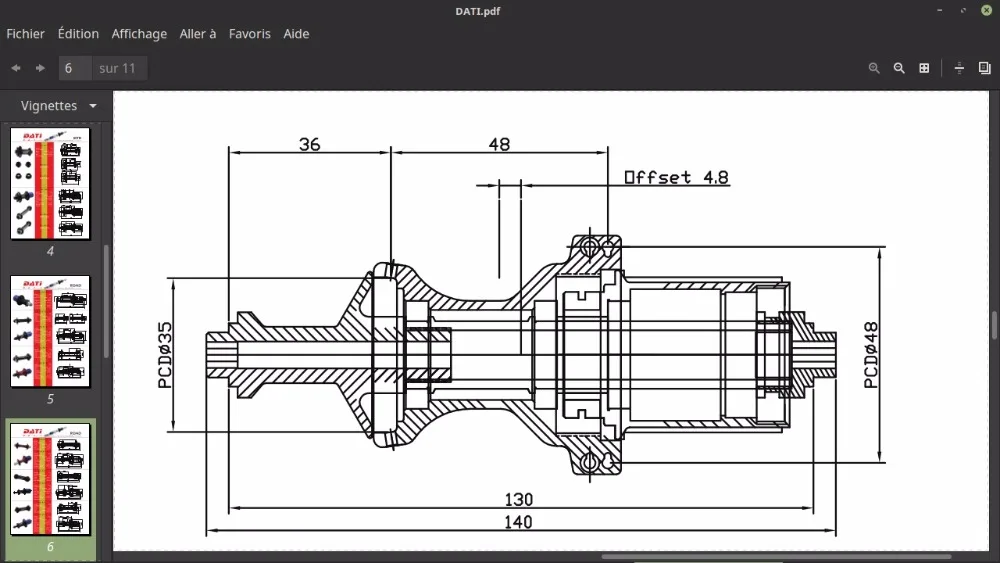Click the '140' dimension value

point(518,522)
